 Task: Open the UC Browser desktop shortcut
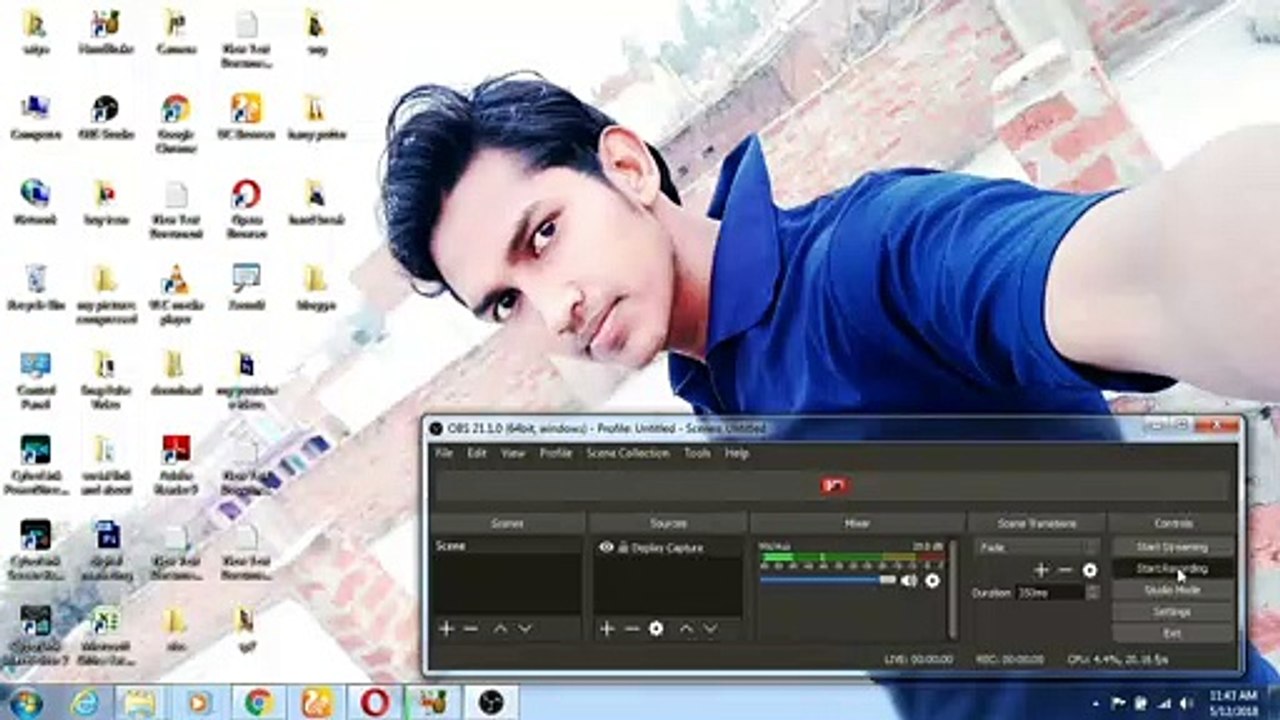[246, 116]
